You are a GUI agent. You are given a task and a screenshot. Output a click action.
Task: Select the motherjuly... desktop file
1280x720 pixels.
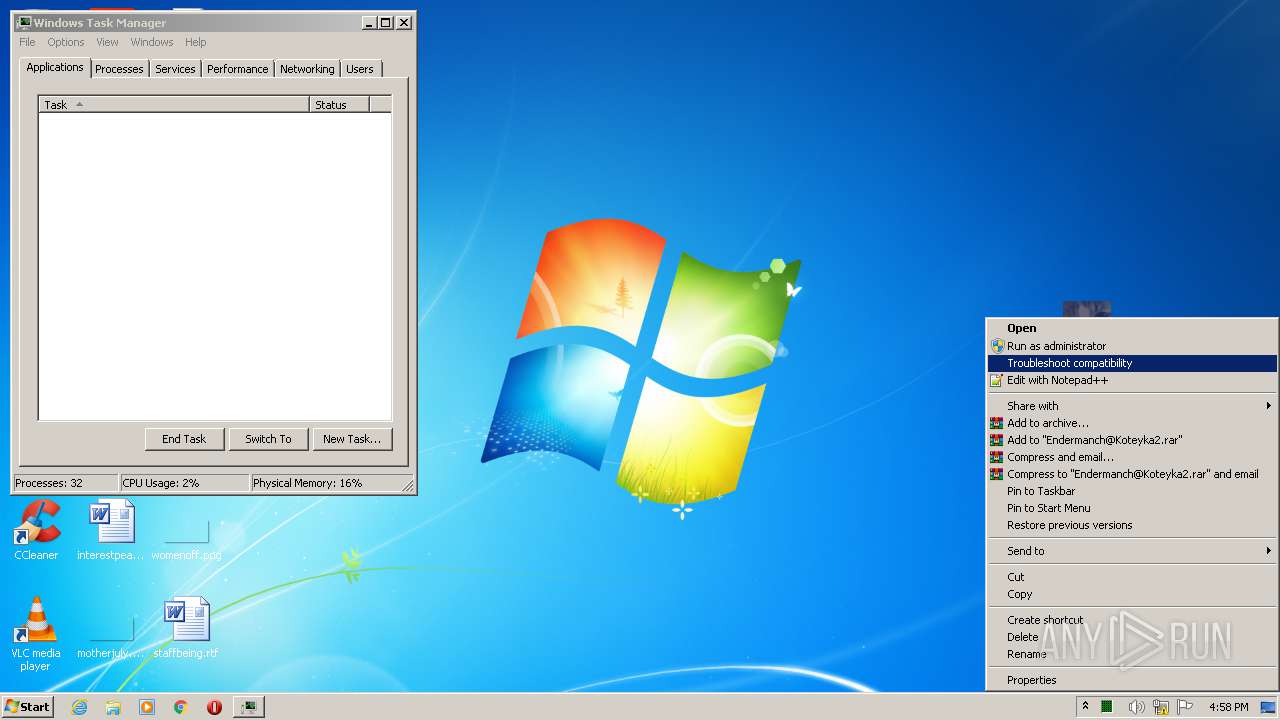click(x=111, y=638)
